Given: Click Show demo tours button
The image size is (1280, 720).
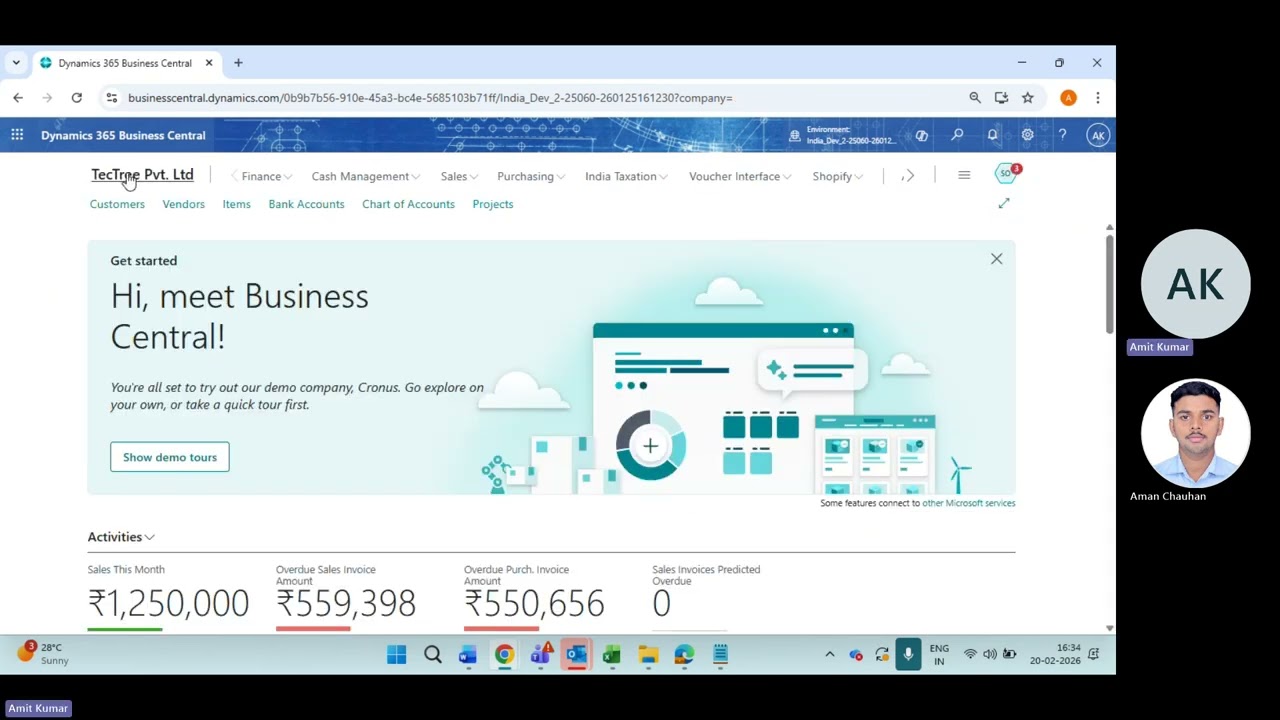Looking at the screenshot, I should (170, 457).
